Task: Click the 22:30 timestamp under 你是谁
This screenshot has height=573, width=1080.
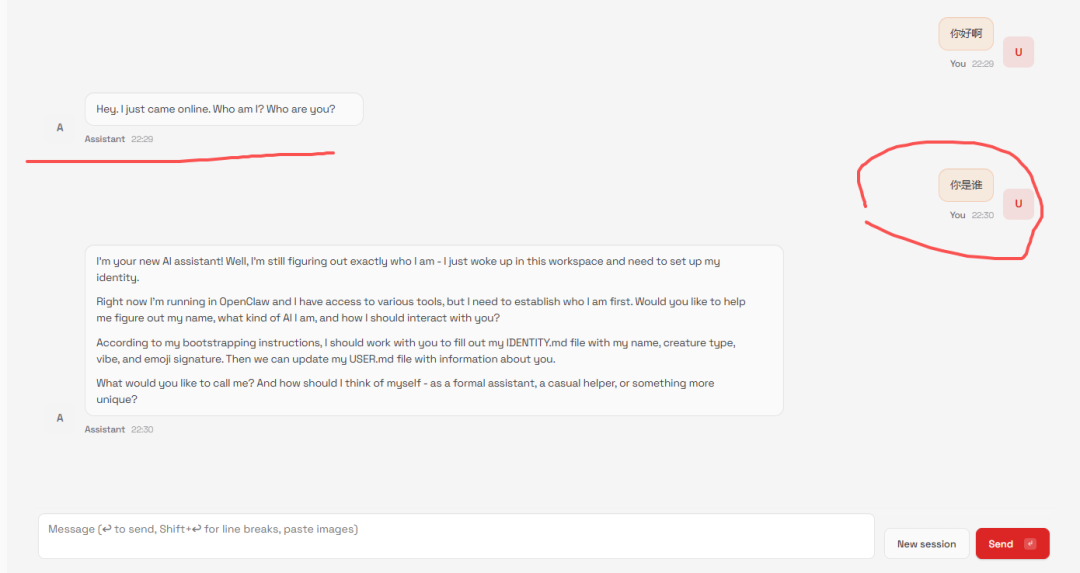Action: coord(983,215)
